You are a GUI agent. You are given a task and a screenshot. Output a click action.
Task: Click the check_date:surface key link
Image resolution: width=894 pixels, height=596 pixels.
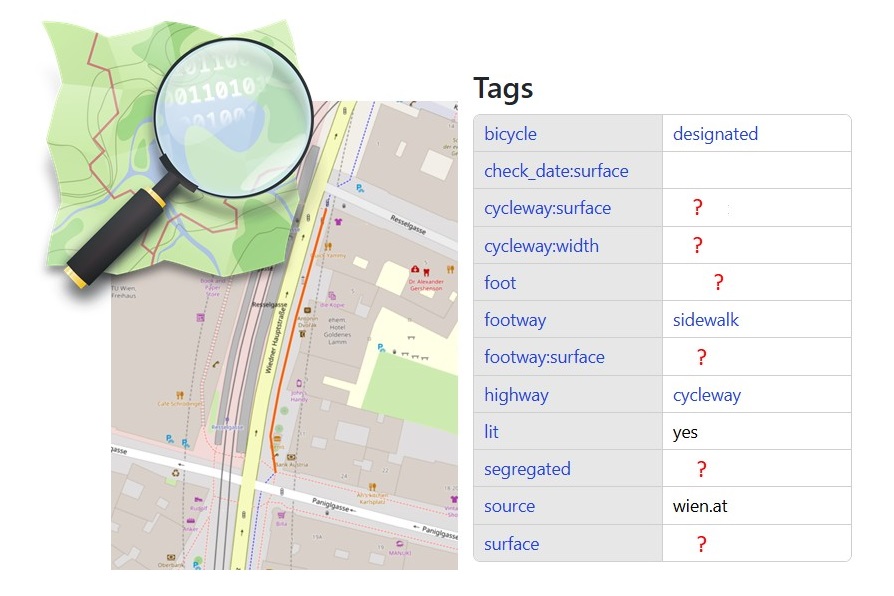point(556,171)
